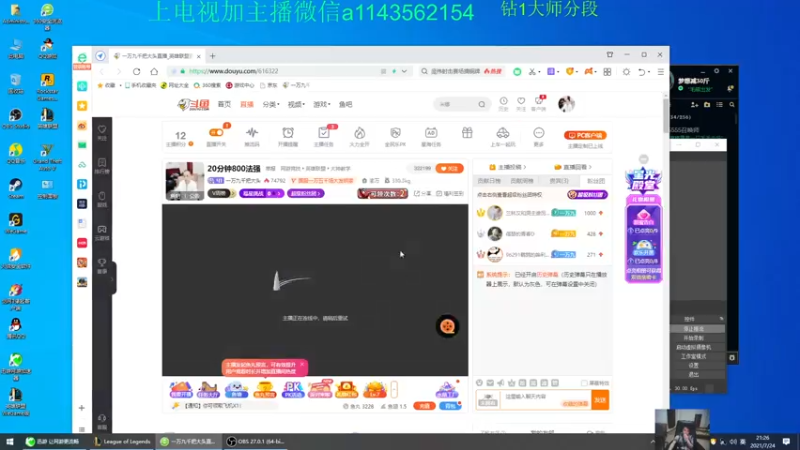Open the 关注 heart in dark sidebar
Viewport: 800px width, 450px height.
[x=102, y=132]
